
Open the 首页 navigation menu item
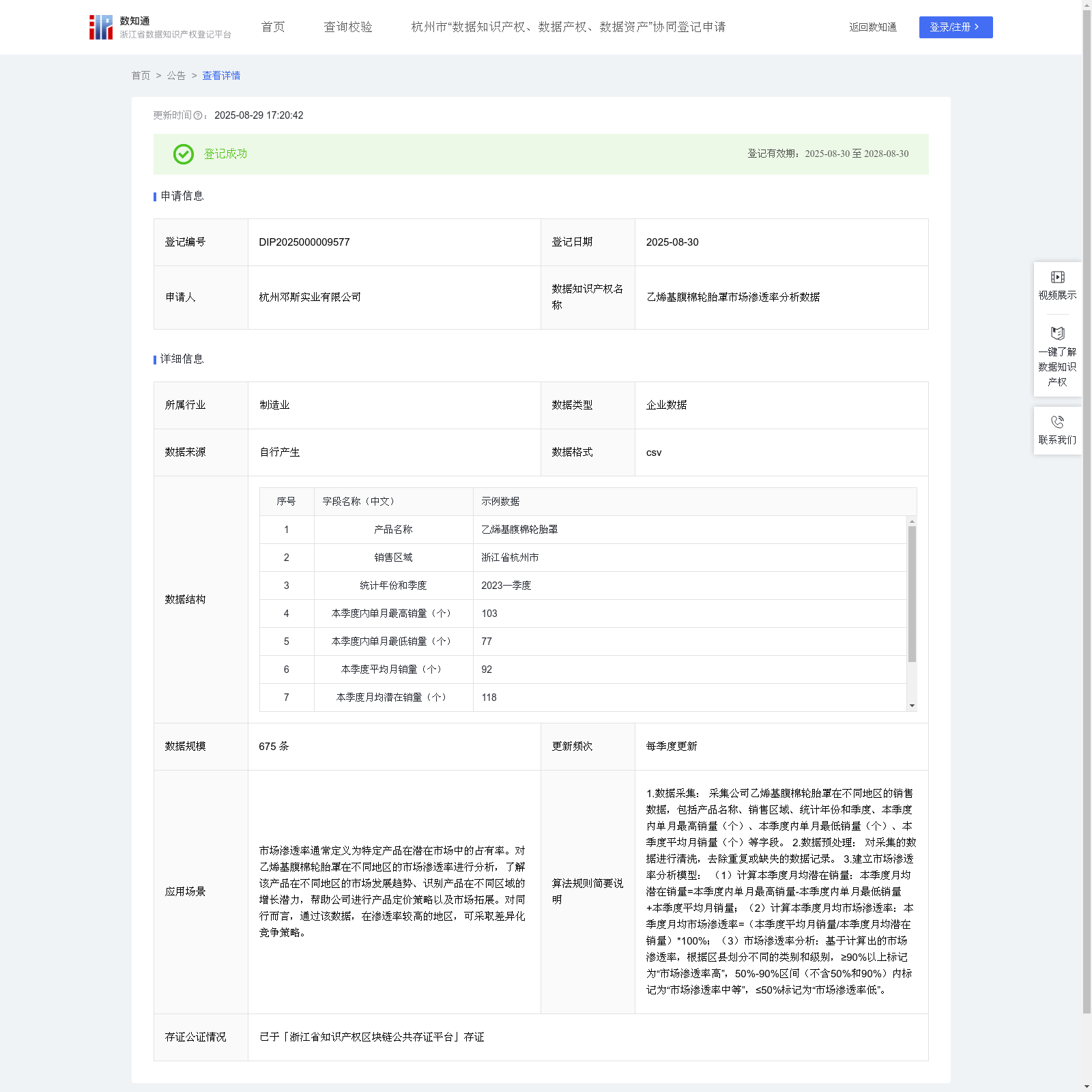point(273,27)
